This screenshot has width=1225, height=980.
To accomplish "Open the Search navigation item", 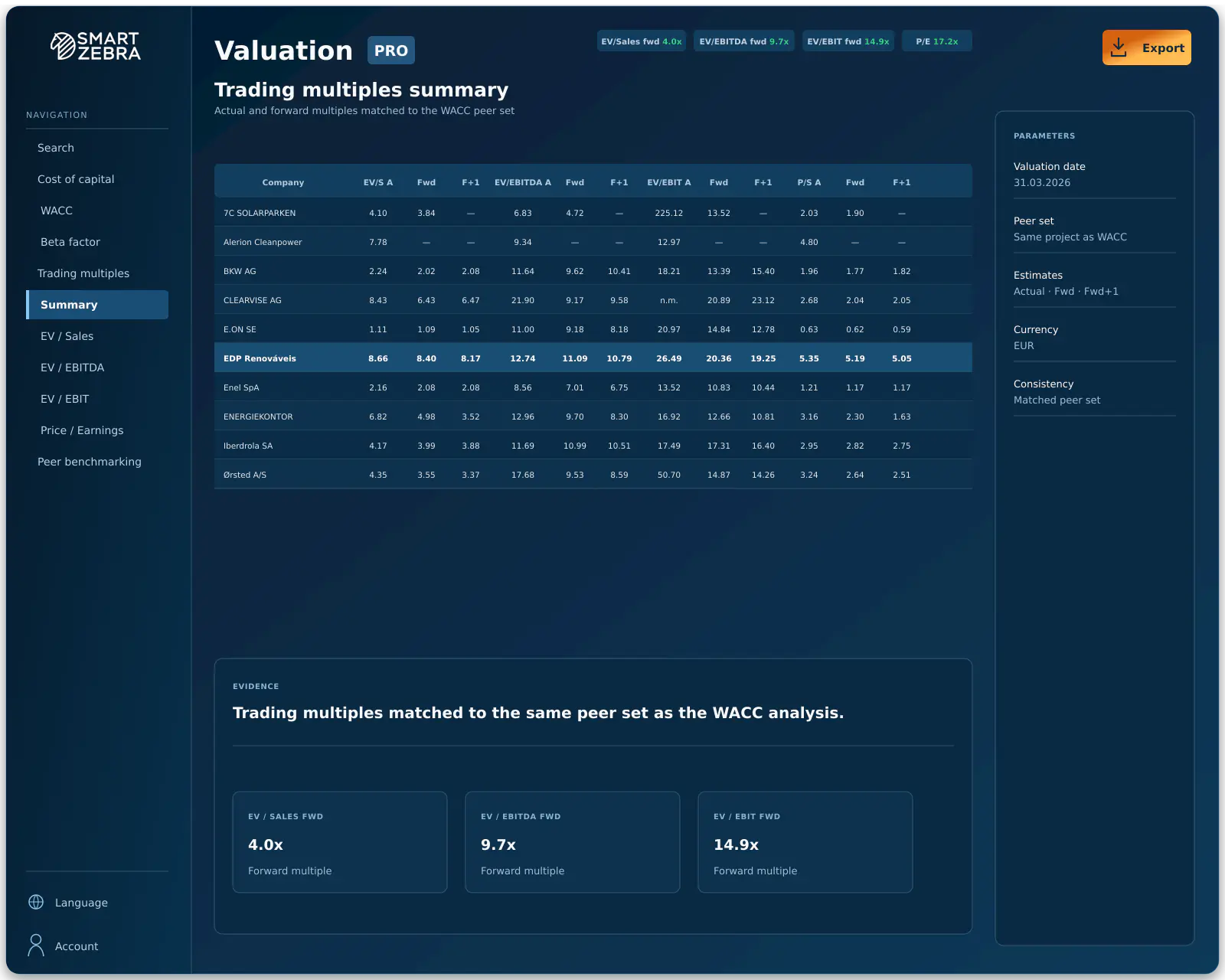I will pos(97,148).
